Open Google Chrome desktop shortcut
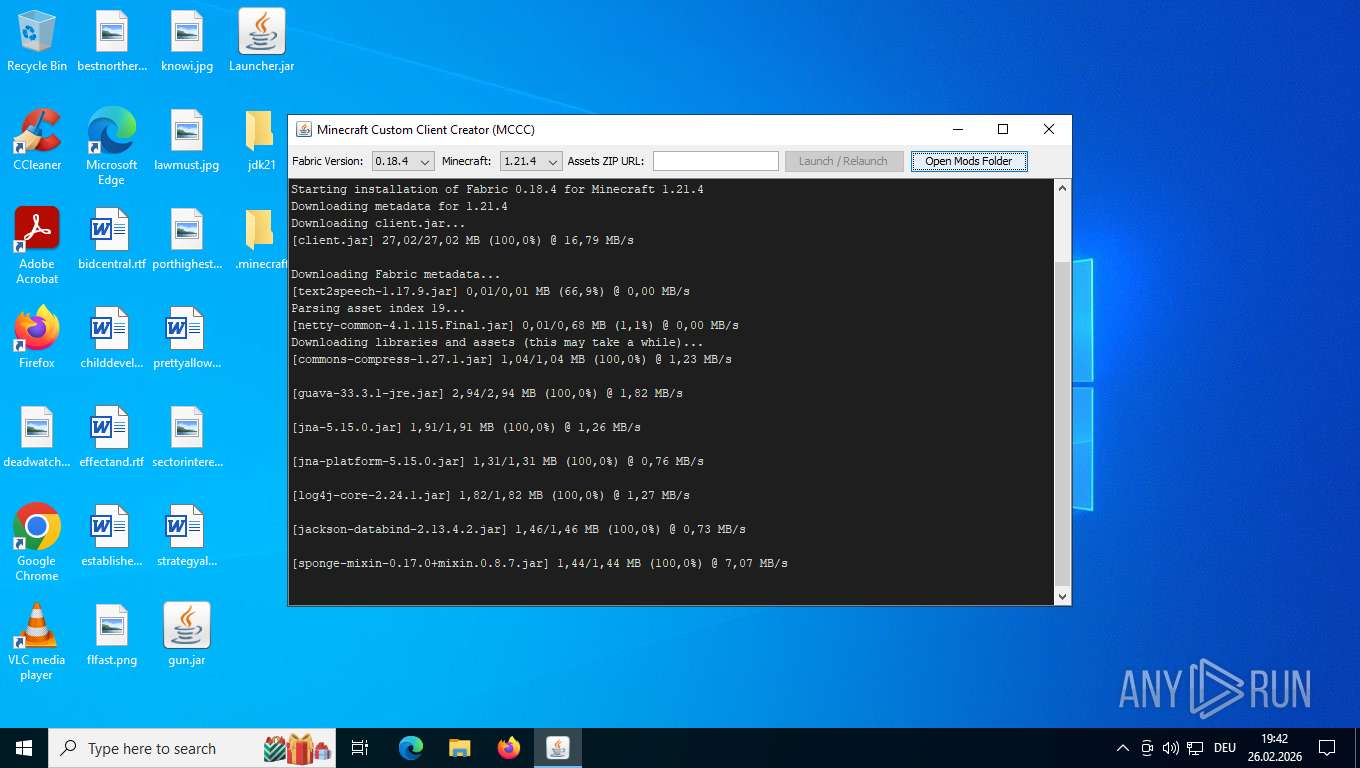The image size is (1360, 768). coord(37,542)
